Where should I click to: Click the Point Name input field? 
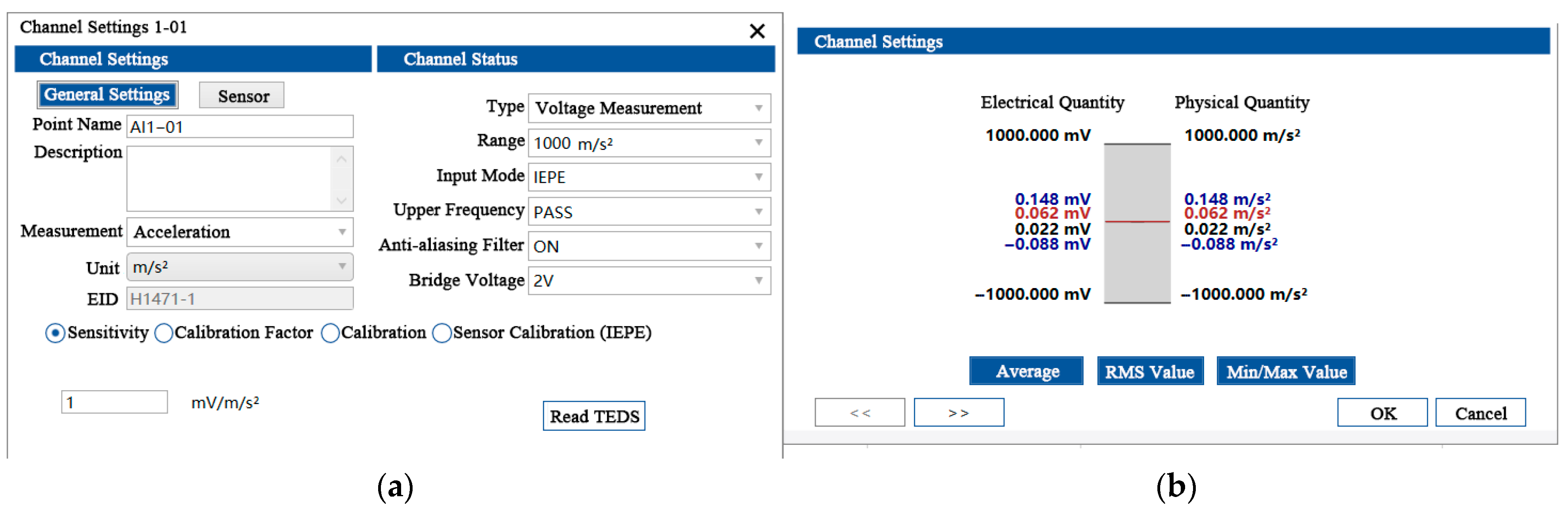click(x=240, y=127)
